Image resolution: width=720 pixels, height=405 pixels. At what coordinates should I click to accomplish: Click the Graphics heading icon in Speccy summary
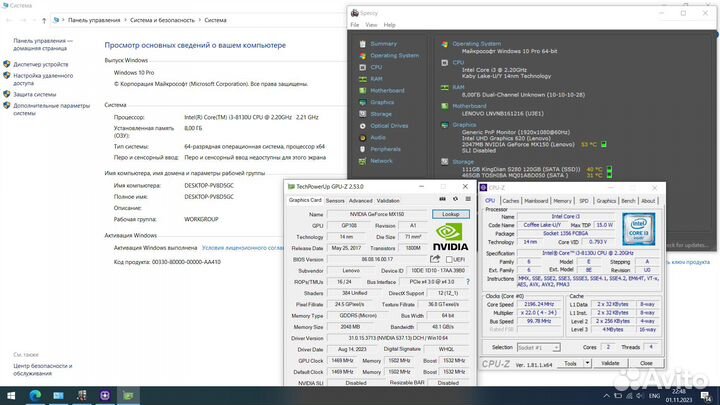[x=444, y=125]
